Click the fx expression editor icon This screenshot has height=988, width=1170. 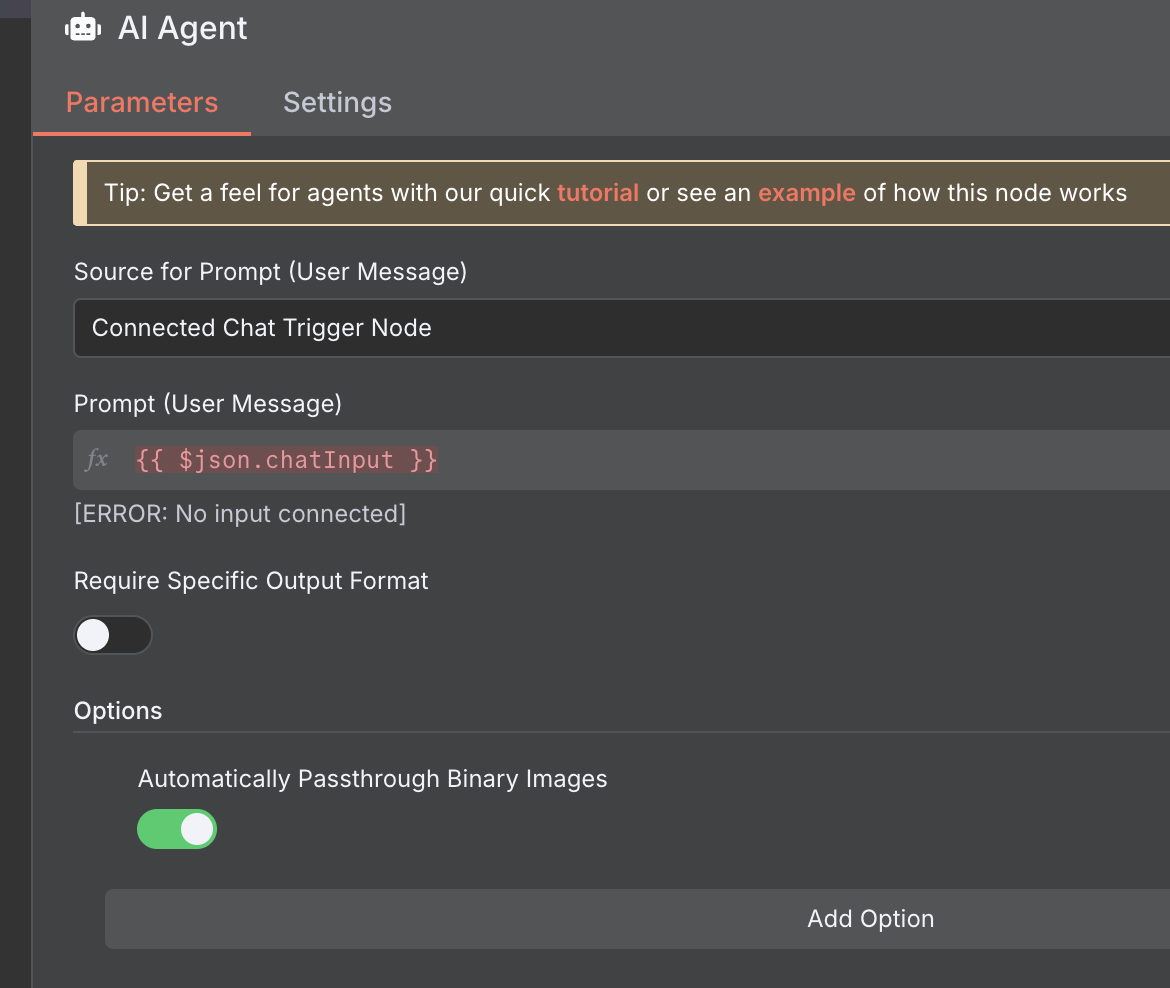coord(96,459)
